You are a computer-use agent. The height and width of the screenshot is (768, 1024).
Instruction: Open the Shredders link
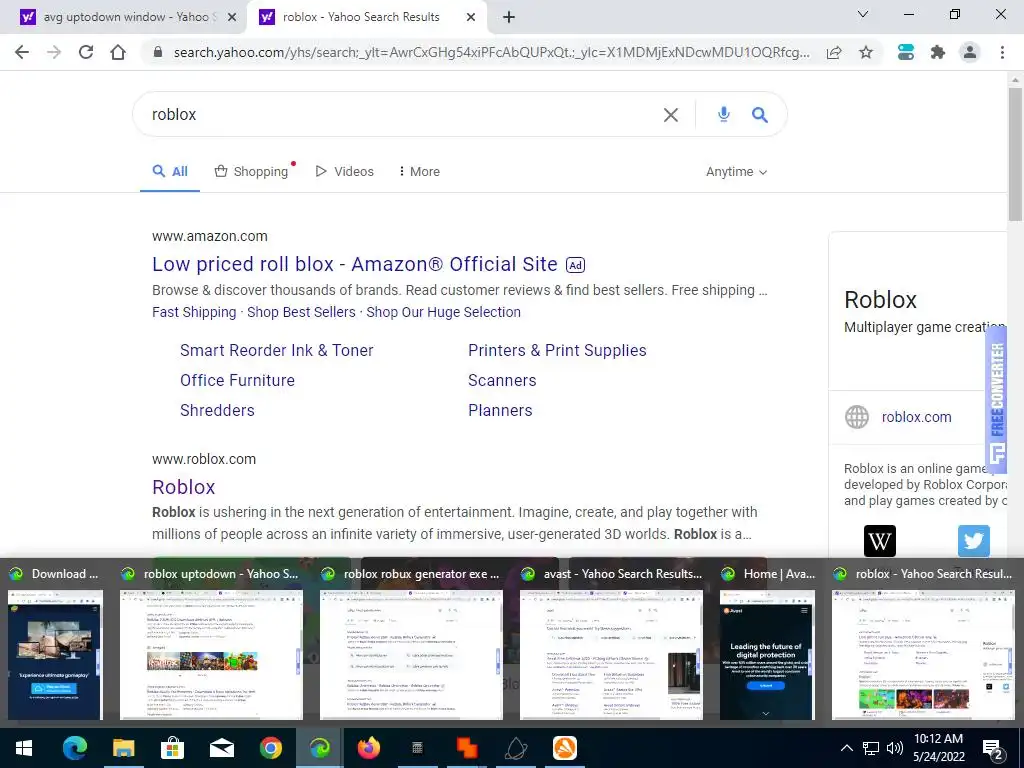pyautogui.click(x=217, y=411)
